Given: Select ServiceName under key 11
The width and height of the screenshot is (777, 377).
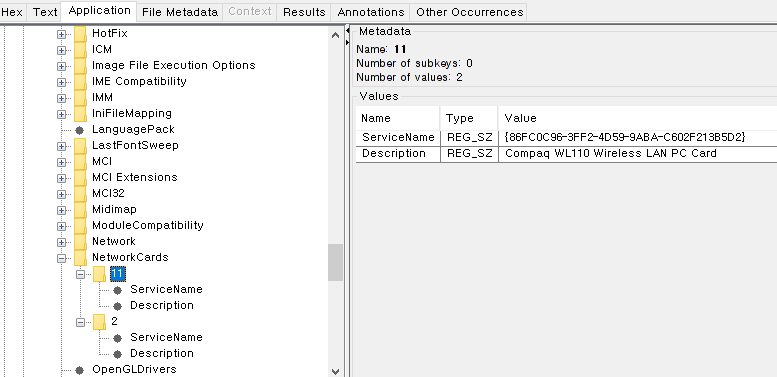Looking at the screenshot, I should click(x=166, y=289).
